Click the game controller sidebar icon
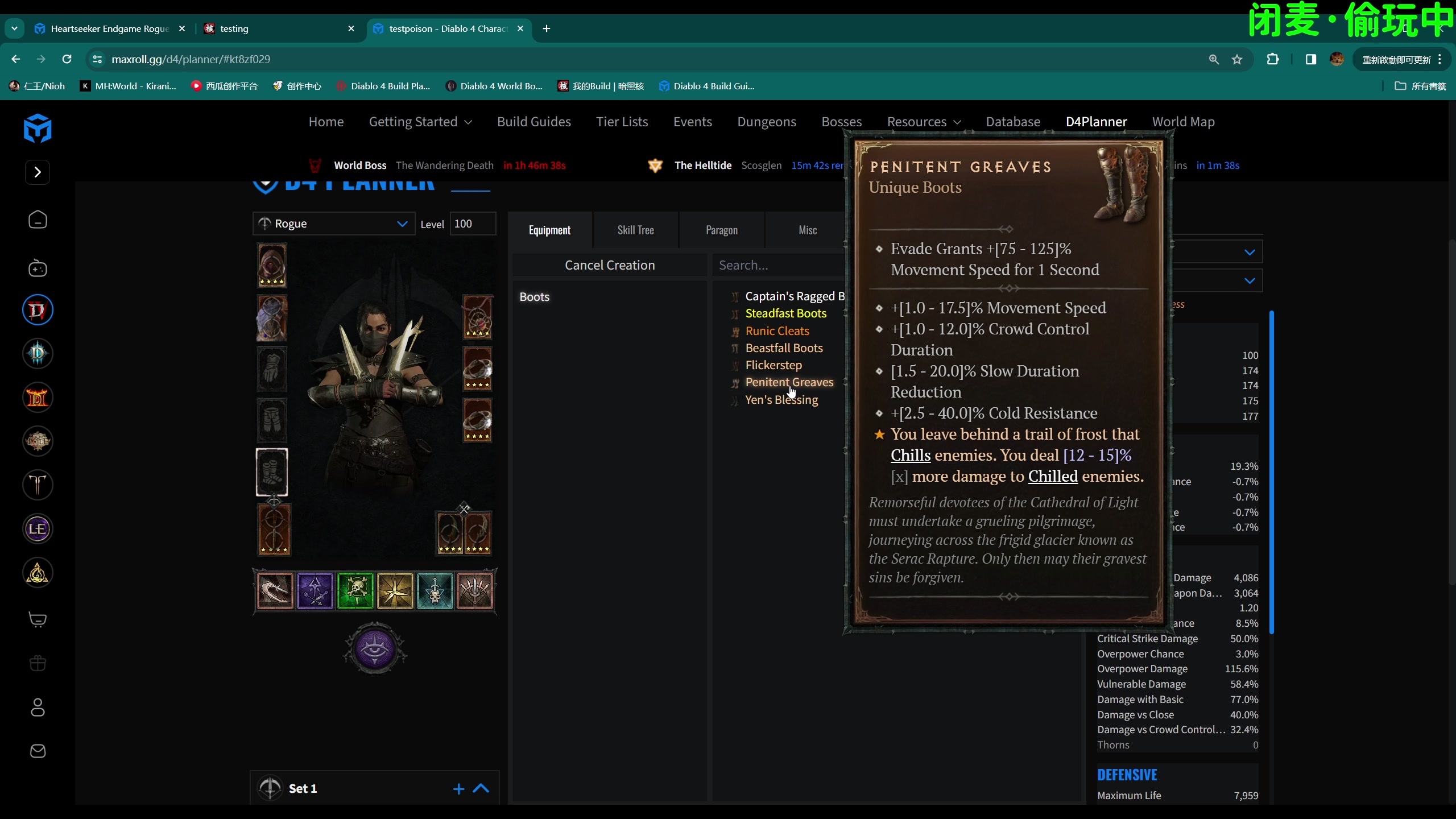Viewport: 1456px width, 819px height. (38, 268)
